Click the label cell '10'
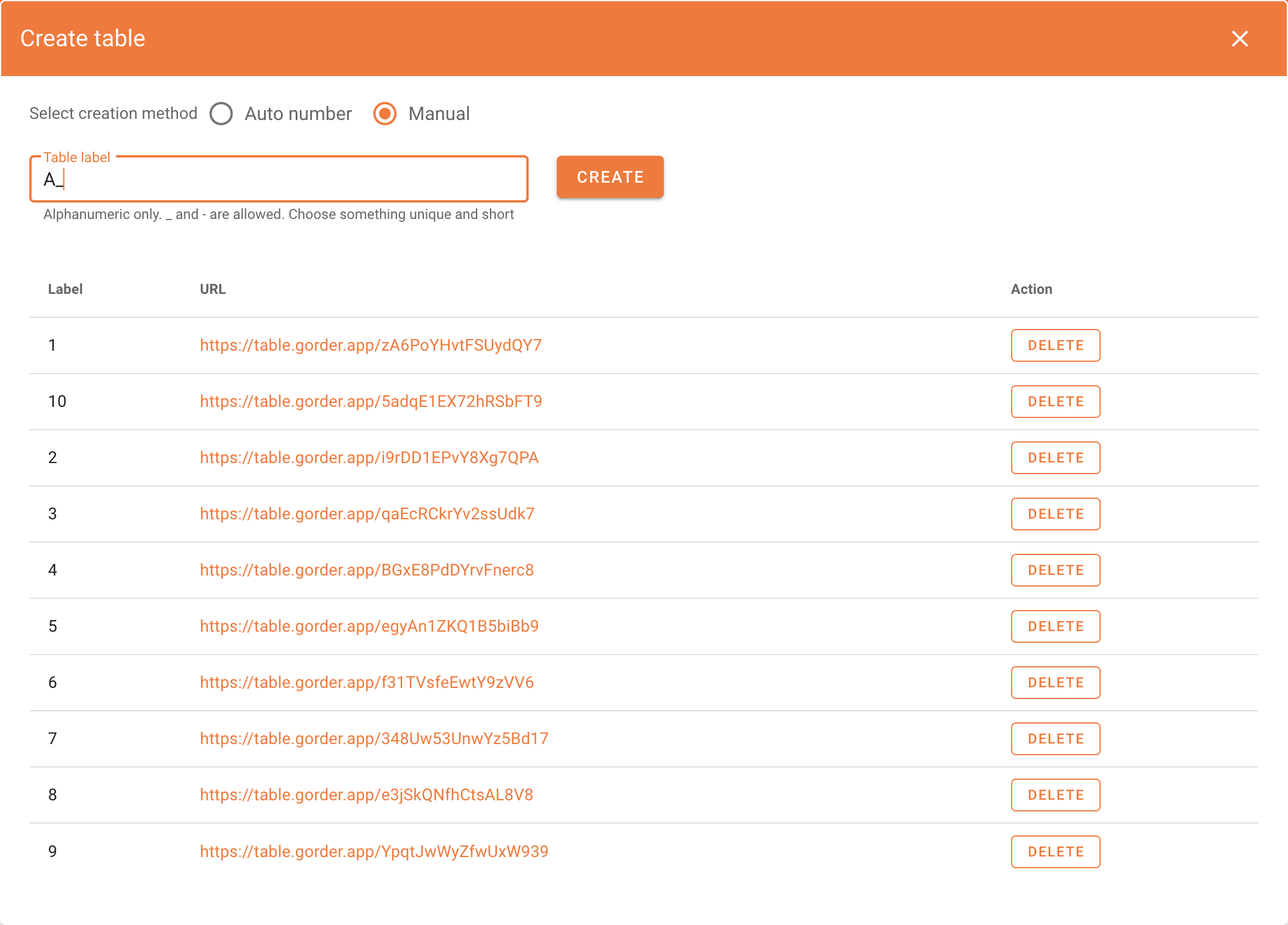 57,402
